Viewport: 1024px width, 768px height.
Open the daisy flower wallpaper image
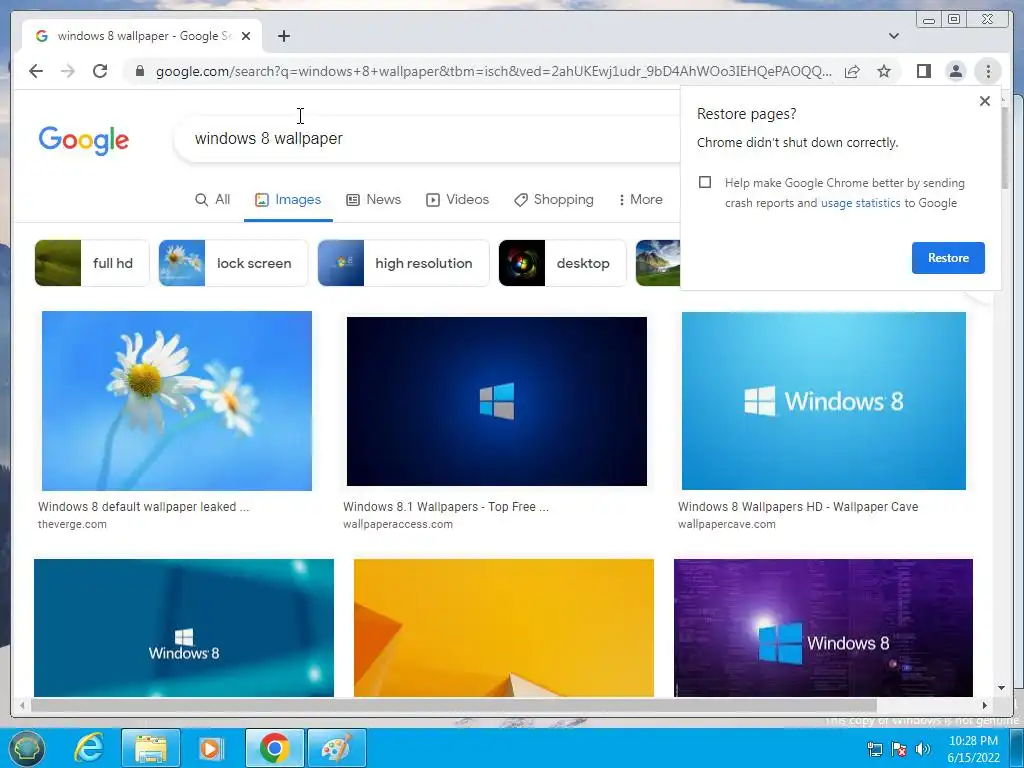177,401
